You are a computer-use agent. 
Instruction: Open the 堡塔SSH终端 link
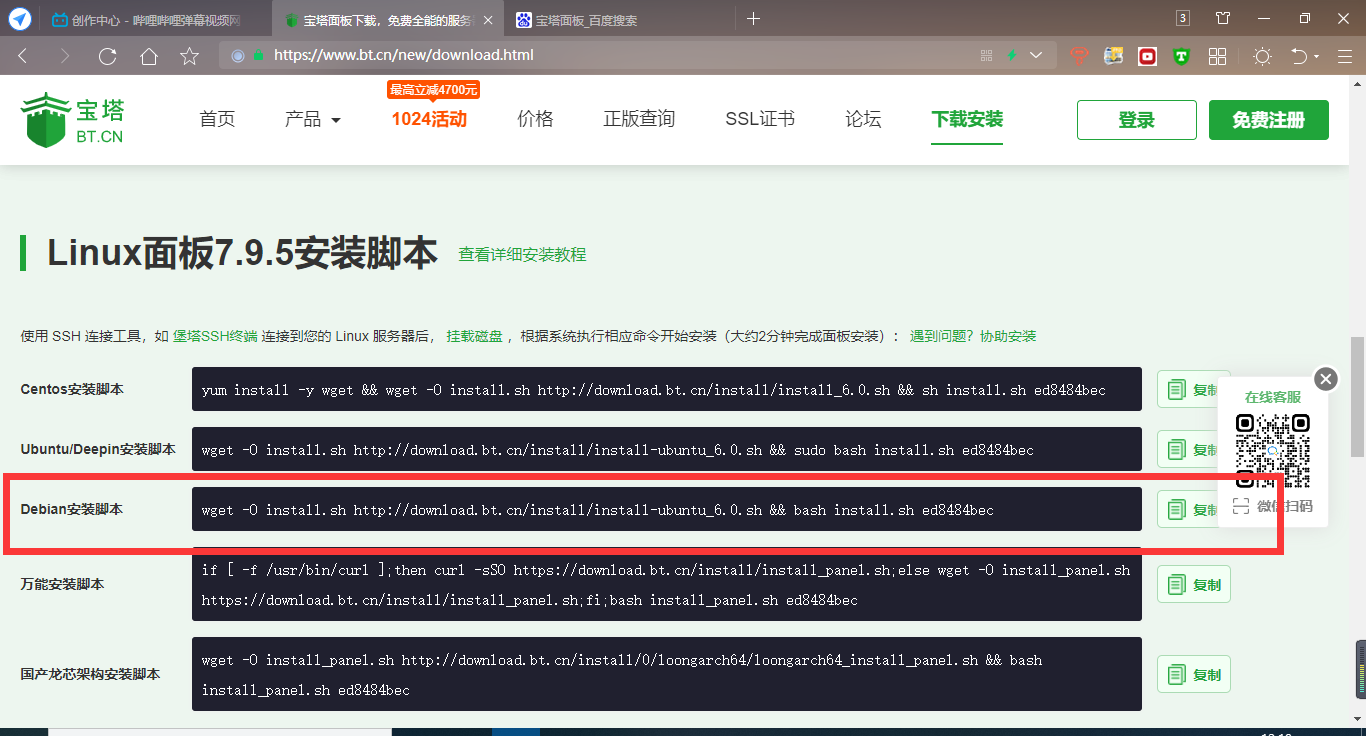tap(215, 336)
